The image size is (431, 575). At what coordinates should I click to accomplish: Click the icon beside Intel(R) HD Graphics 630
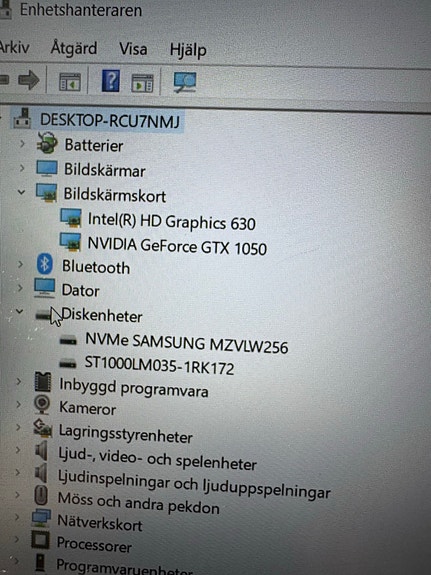pyautogui.click(x=71, y=218)
